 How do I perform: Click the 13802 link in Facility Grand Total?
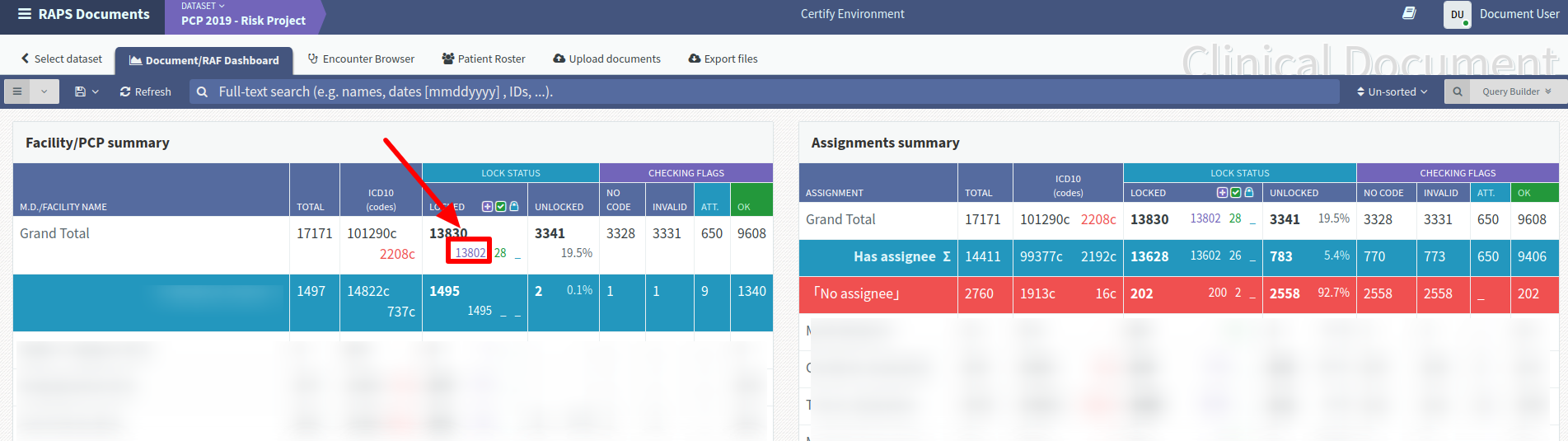[x=470, y=252]
